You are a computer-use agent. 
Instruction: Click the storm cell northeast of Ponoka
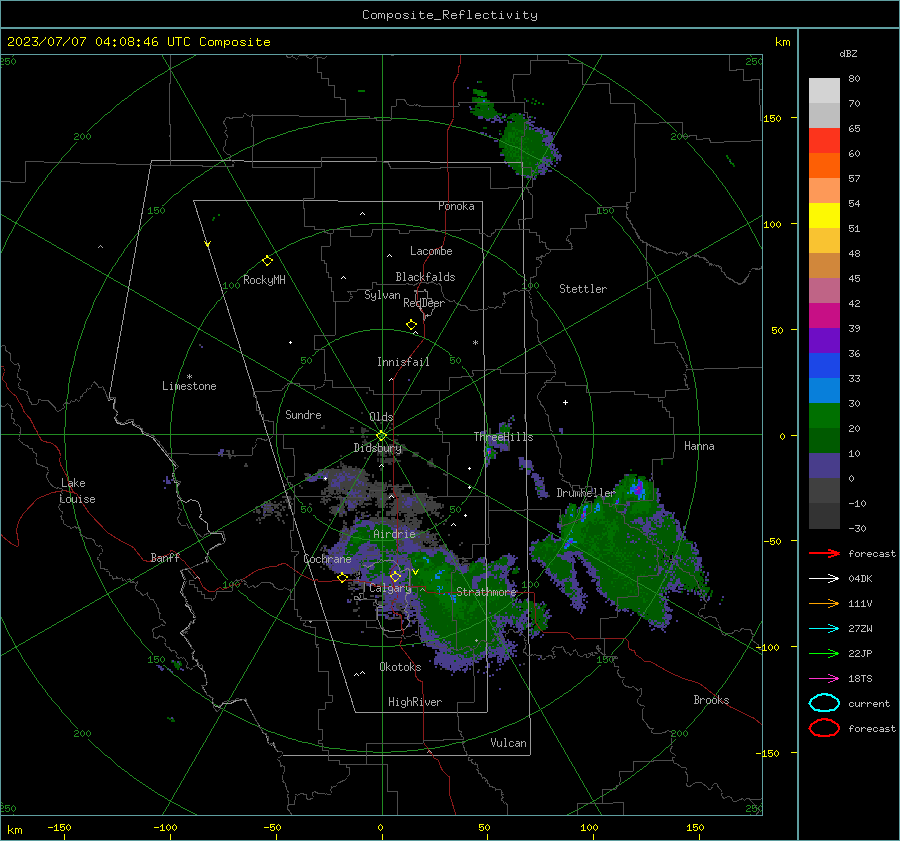[526, 144]
